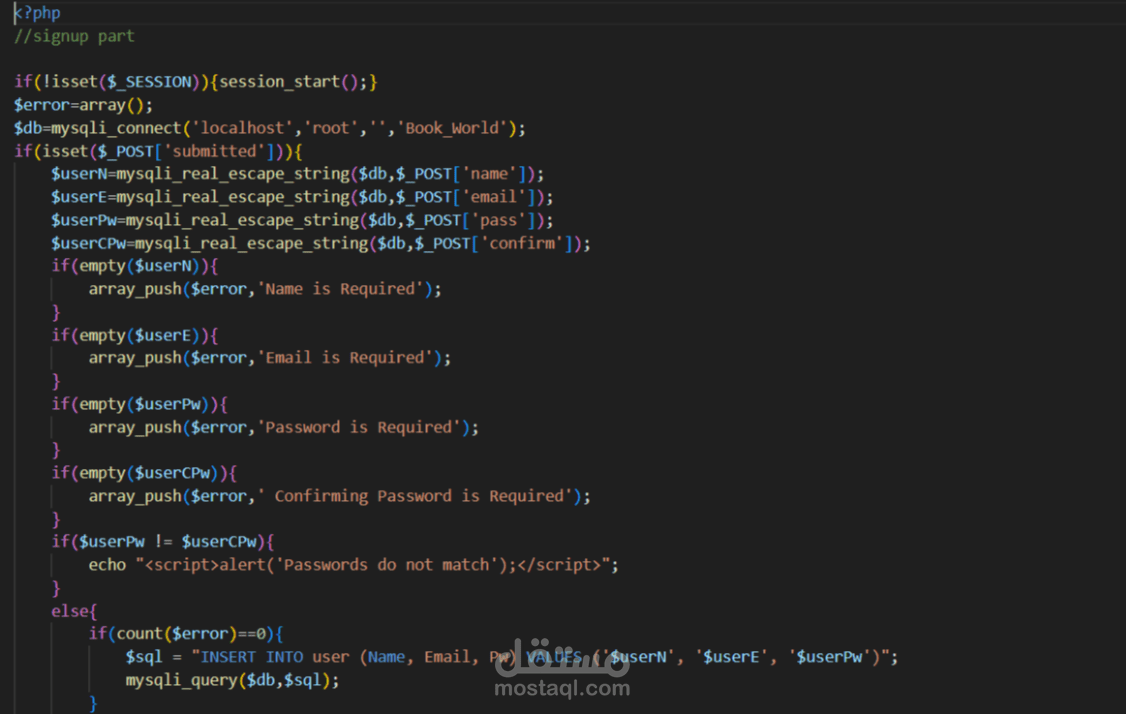
Task: Click the if($userPw != $userCPw) line
Action: click(162, 542)
